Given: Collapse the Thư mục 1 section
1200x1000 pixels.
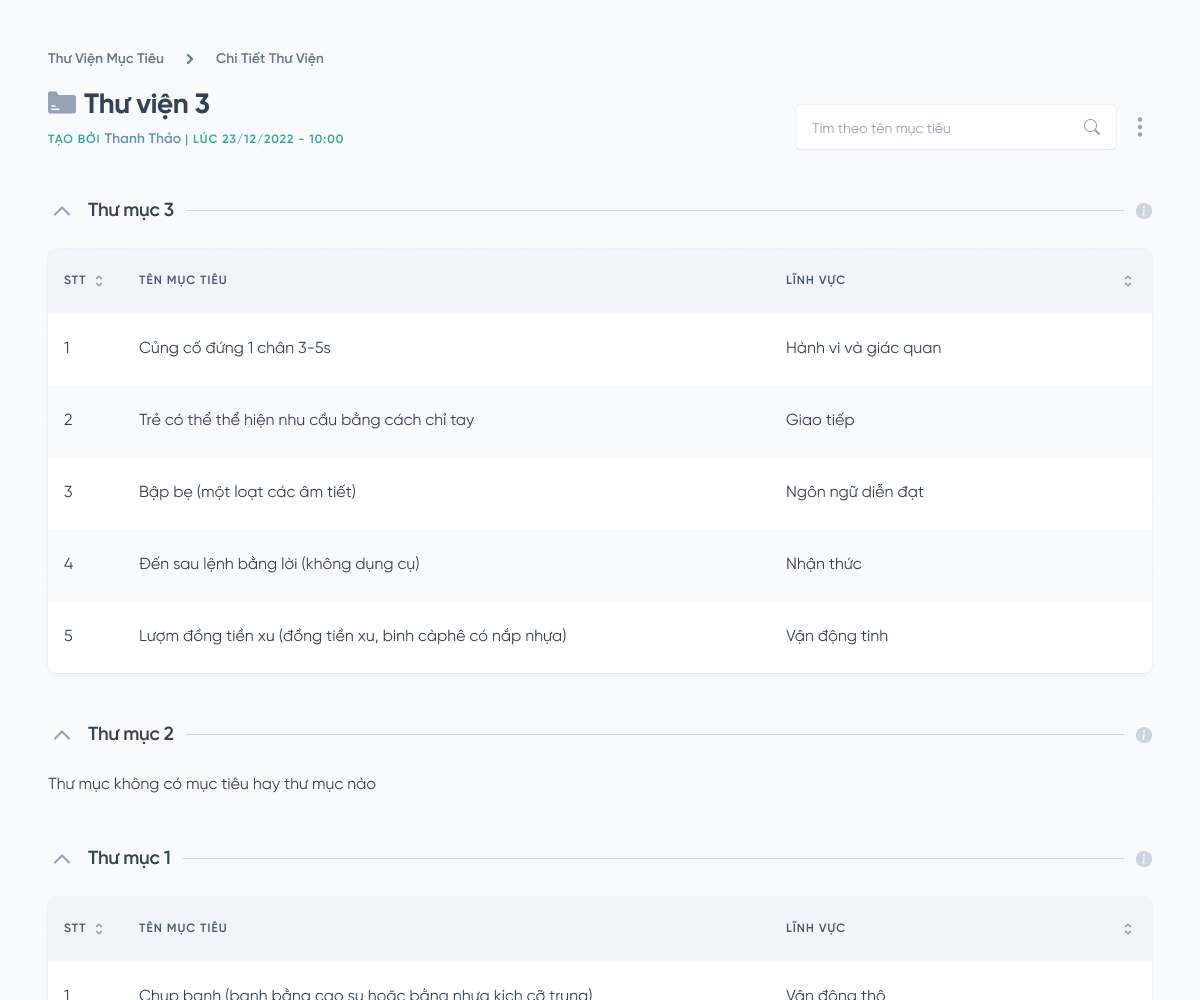Looking at the screenshot, I should pyautogui.click(x=62, y=859).
